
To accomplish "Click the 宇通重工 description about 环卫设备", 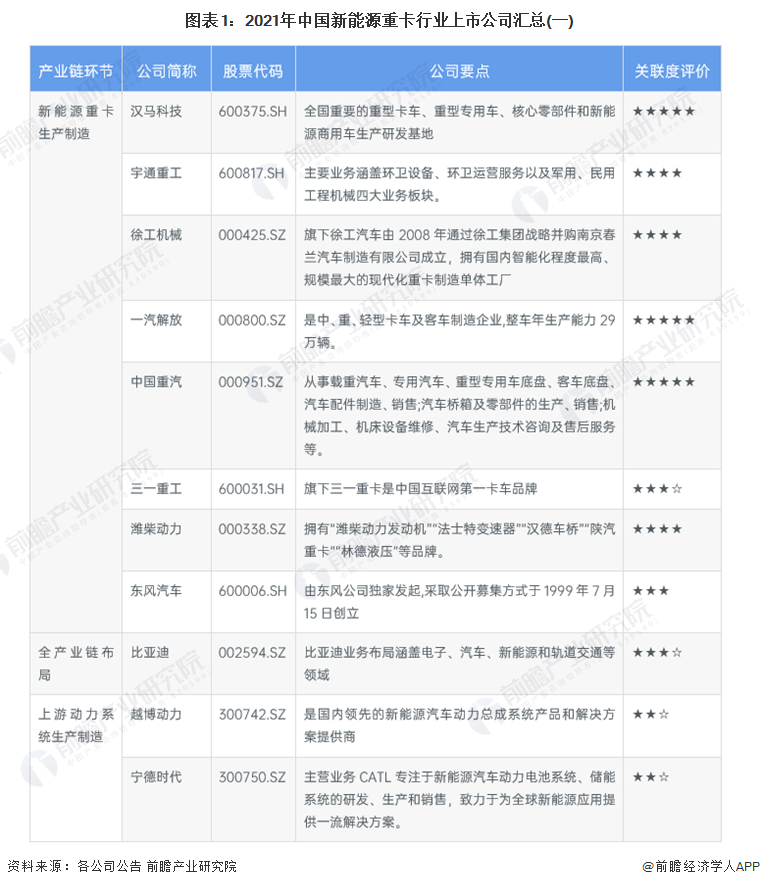I will click(x=459, y=184).
